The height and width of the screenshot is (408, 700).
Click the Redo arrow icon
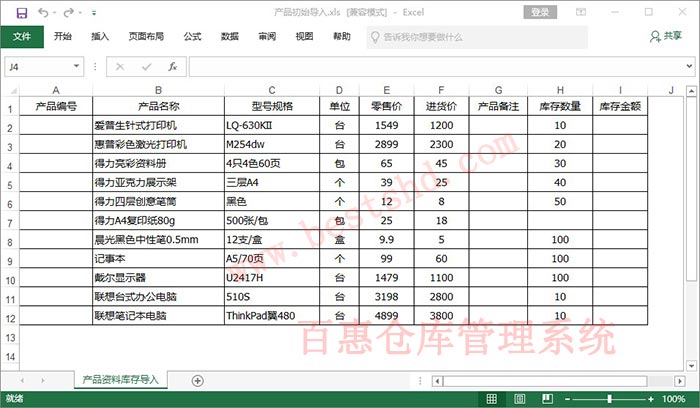click(x=69, y=12)
